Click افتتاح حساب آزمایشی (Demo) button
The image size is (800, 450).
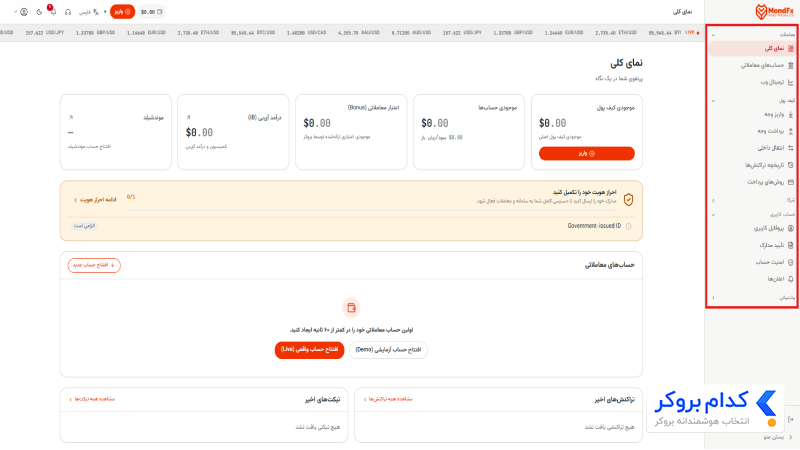pos(388,350)
